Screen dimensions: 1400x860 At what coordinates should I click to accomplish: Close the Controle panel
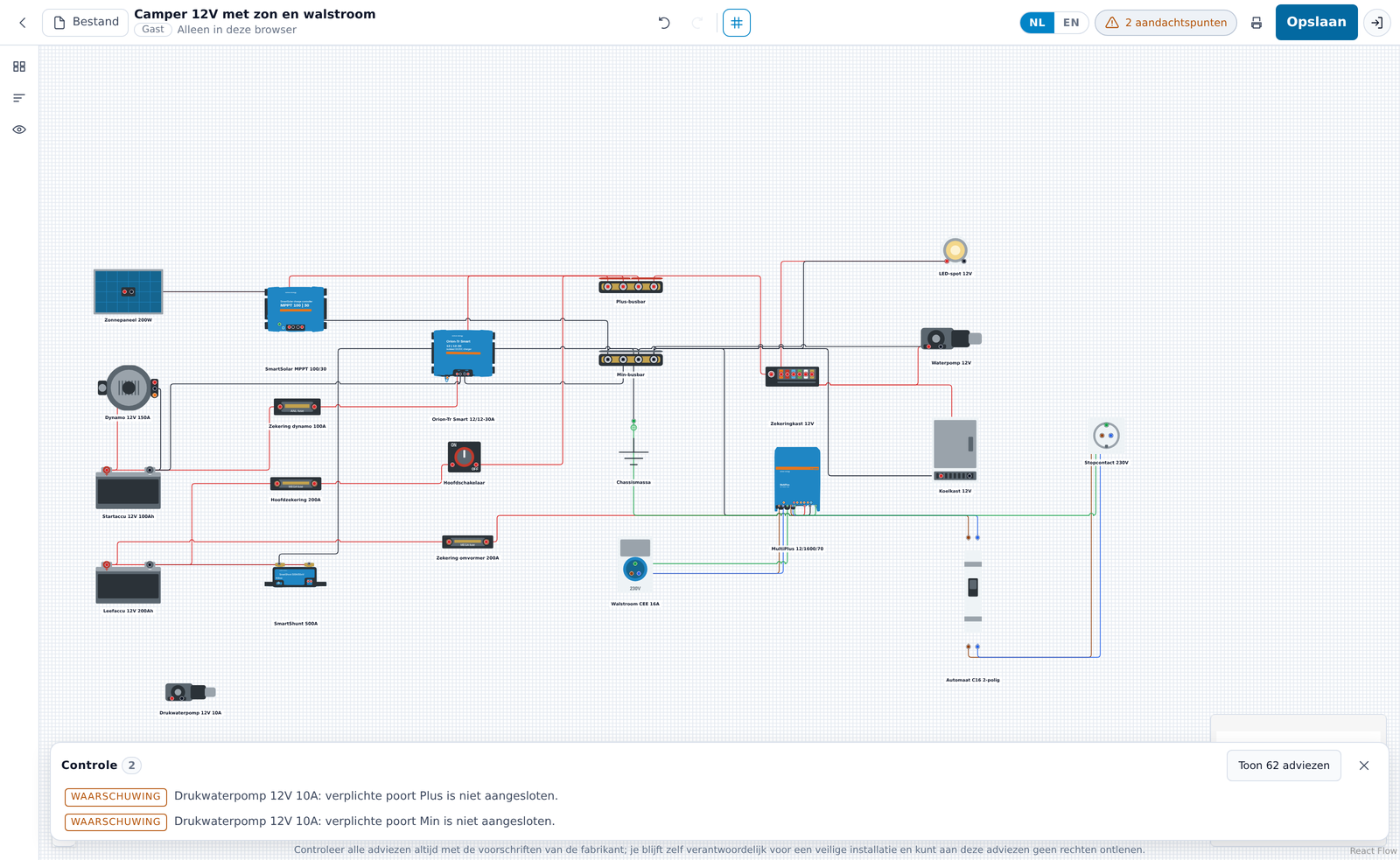[x=1364, y=766]
